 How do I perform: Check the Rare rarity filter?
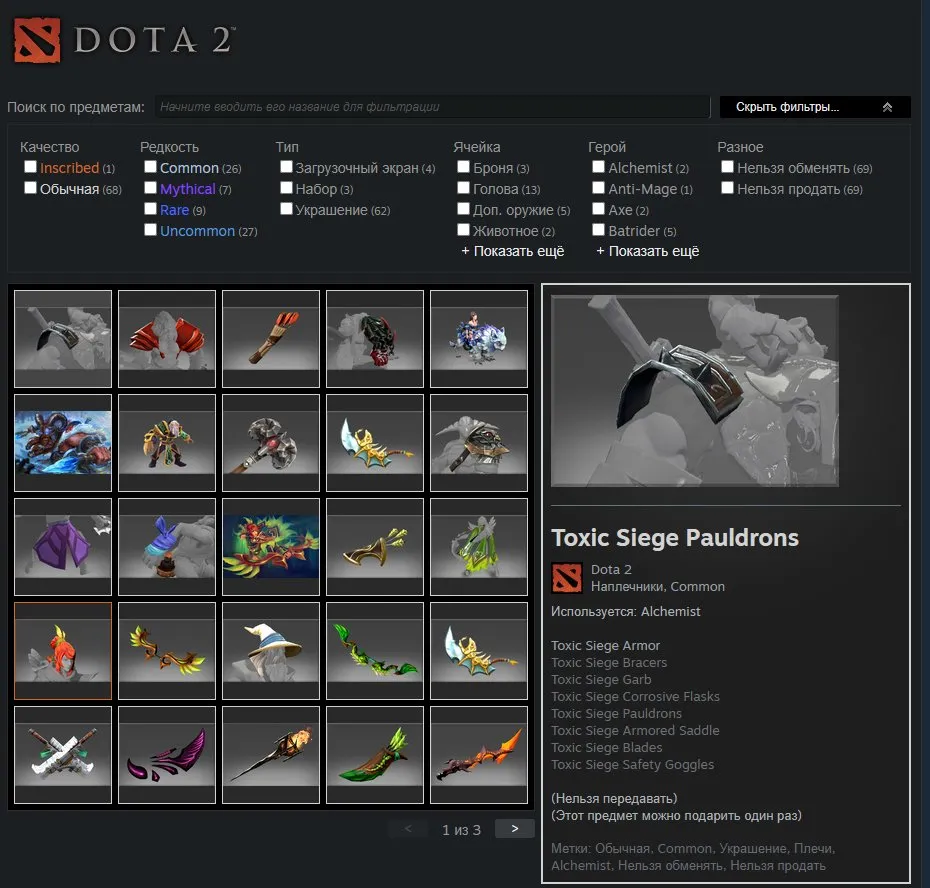150,209
